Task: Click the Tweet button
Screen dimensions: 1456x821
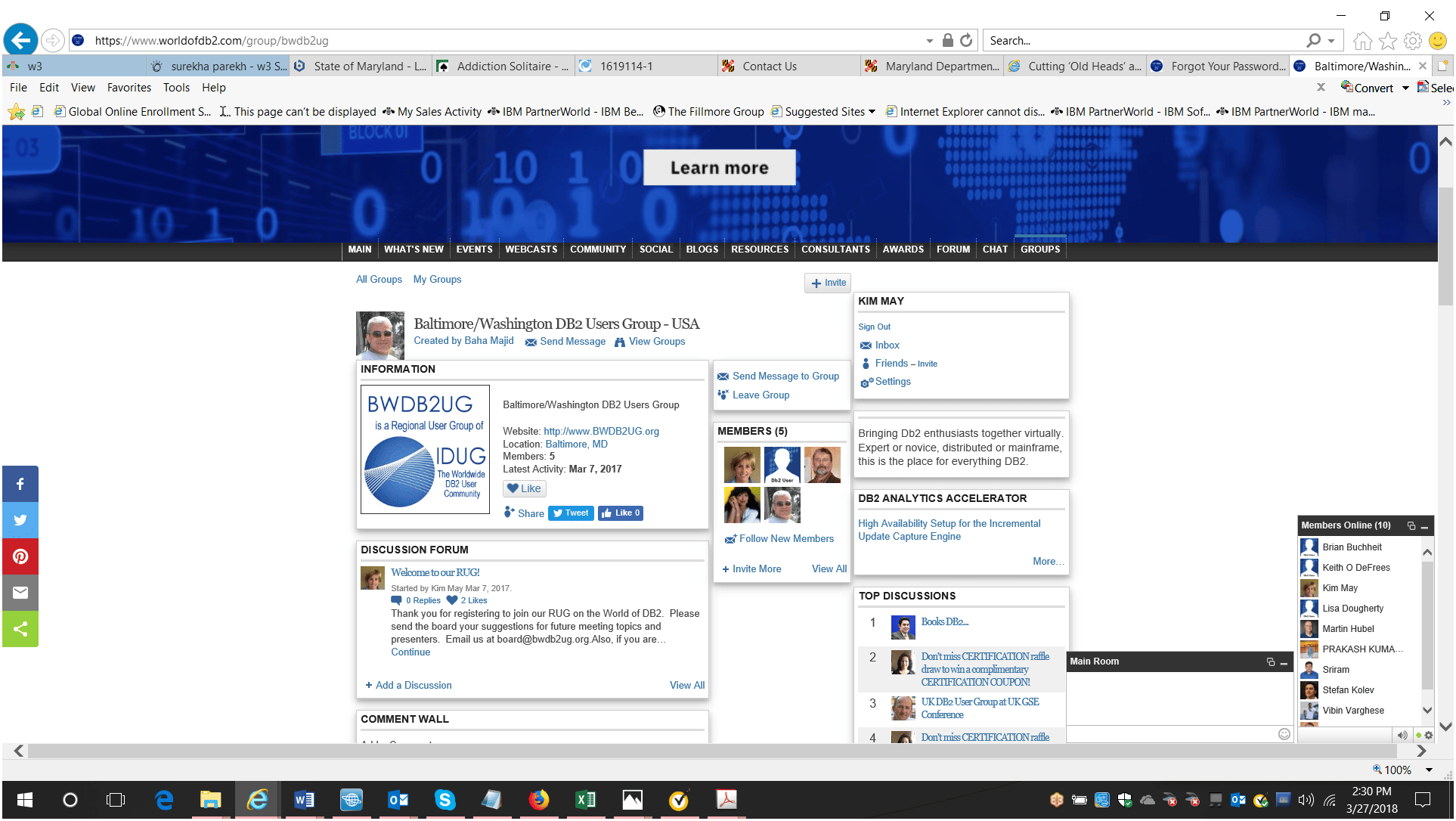Action: pyautogui.click(x=571, y=513)
